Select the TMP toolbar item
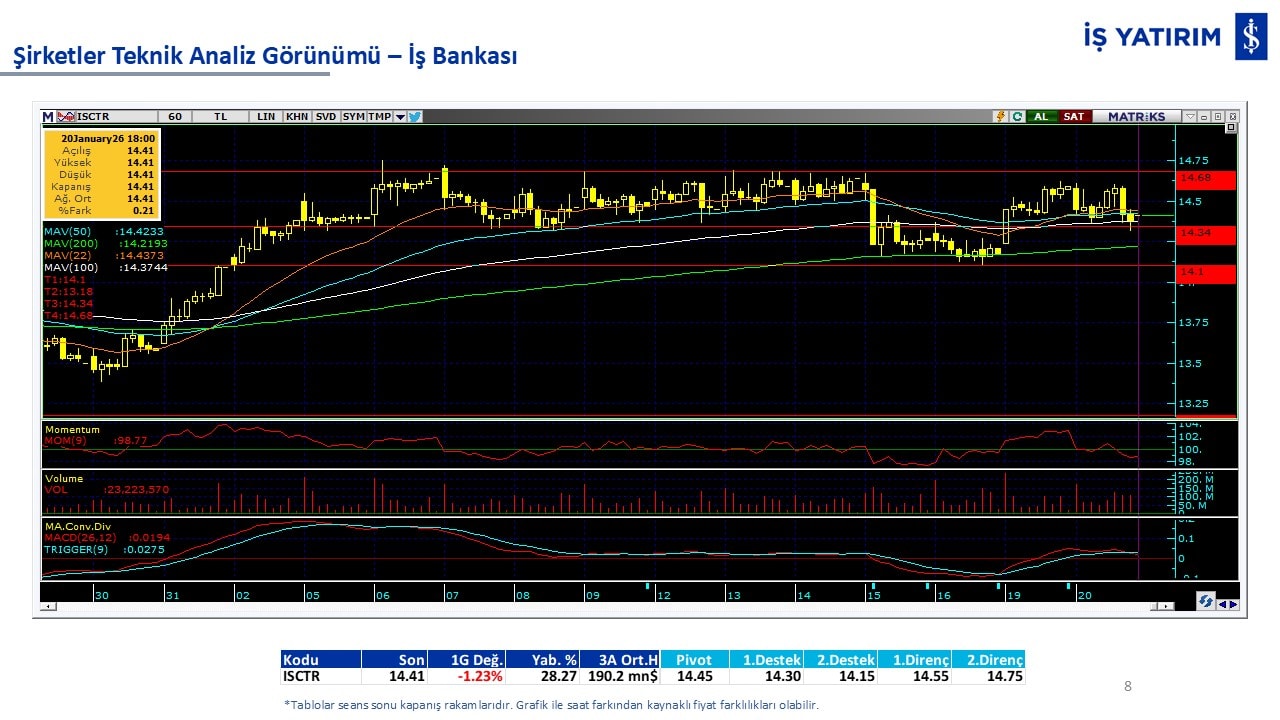The image size is (1280, 720). point(379,117)
